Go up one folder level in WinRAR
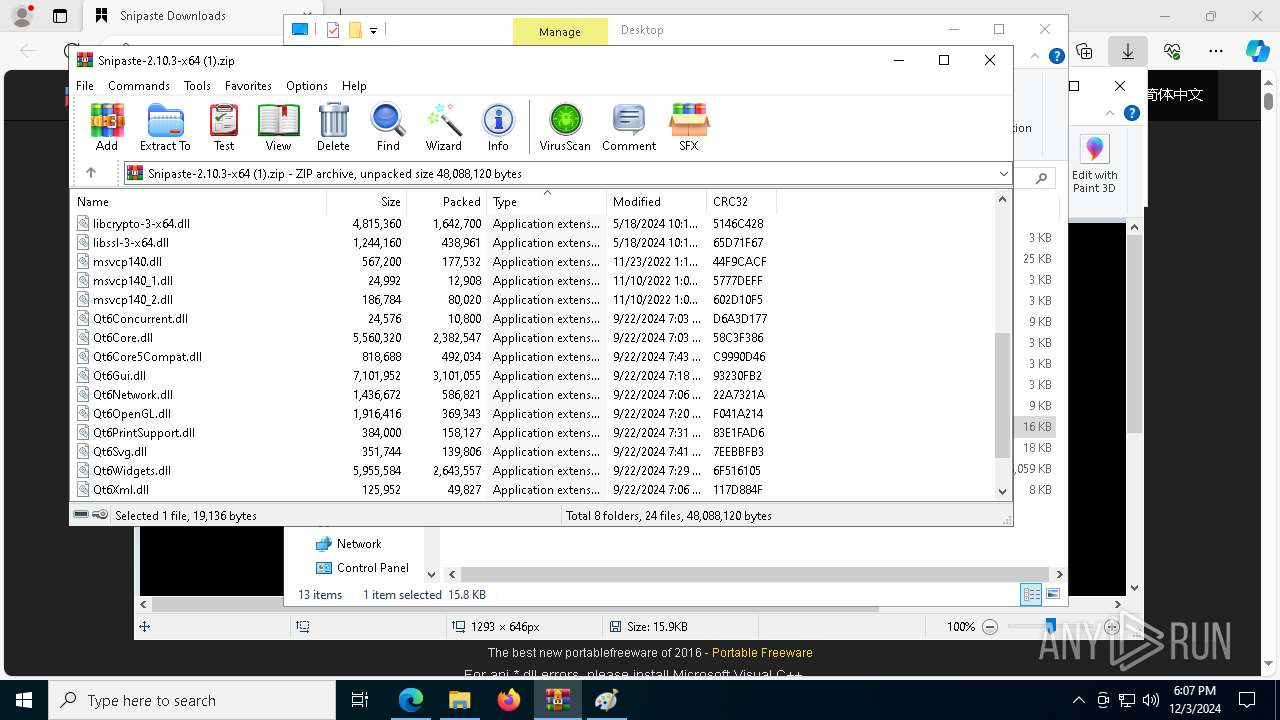1280x720 pixels. [x=91, y=173]
